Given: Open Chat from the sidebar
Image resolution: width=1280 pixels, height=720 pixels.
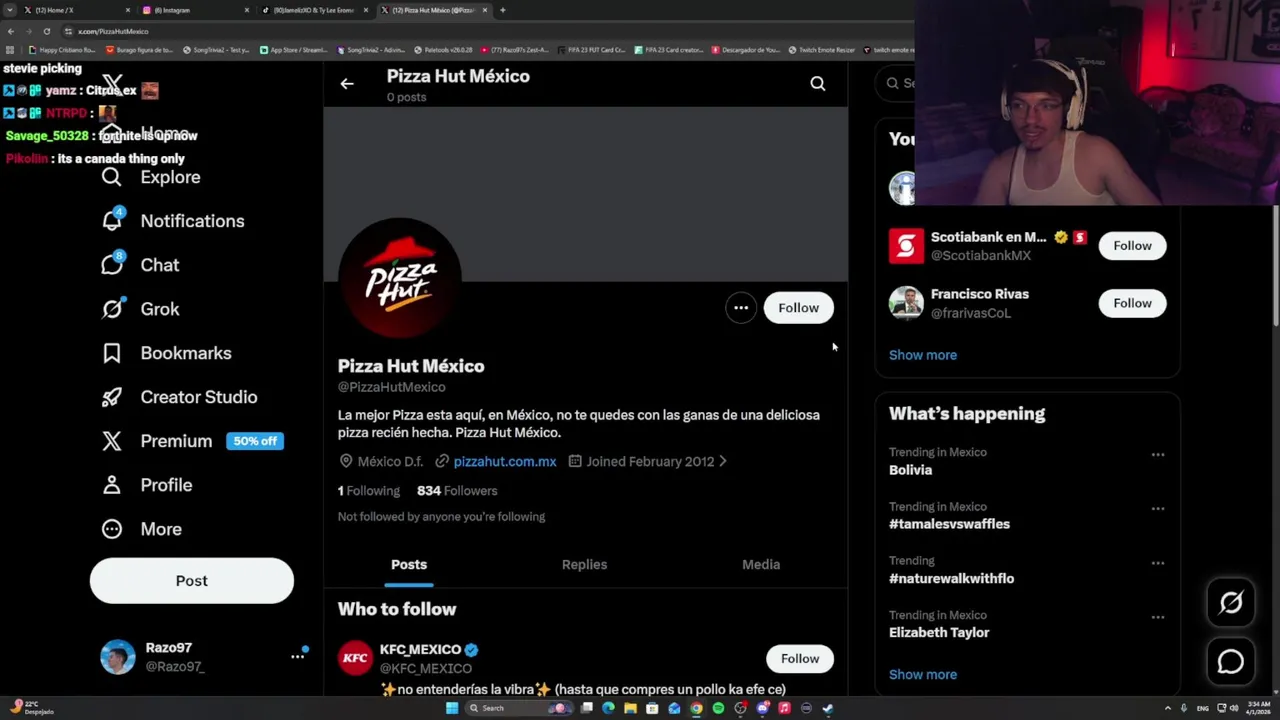Looking at the screenshot, I should pyautogui.click(x=140, y=265).
